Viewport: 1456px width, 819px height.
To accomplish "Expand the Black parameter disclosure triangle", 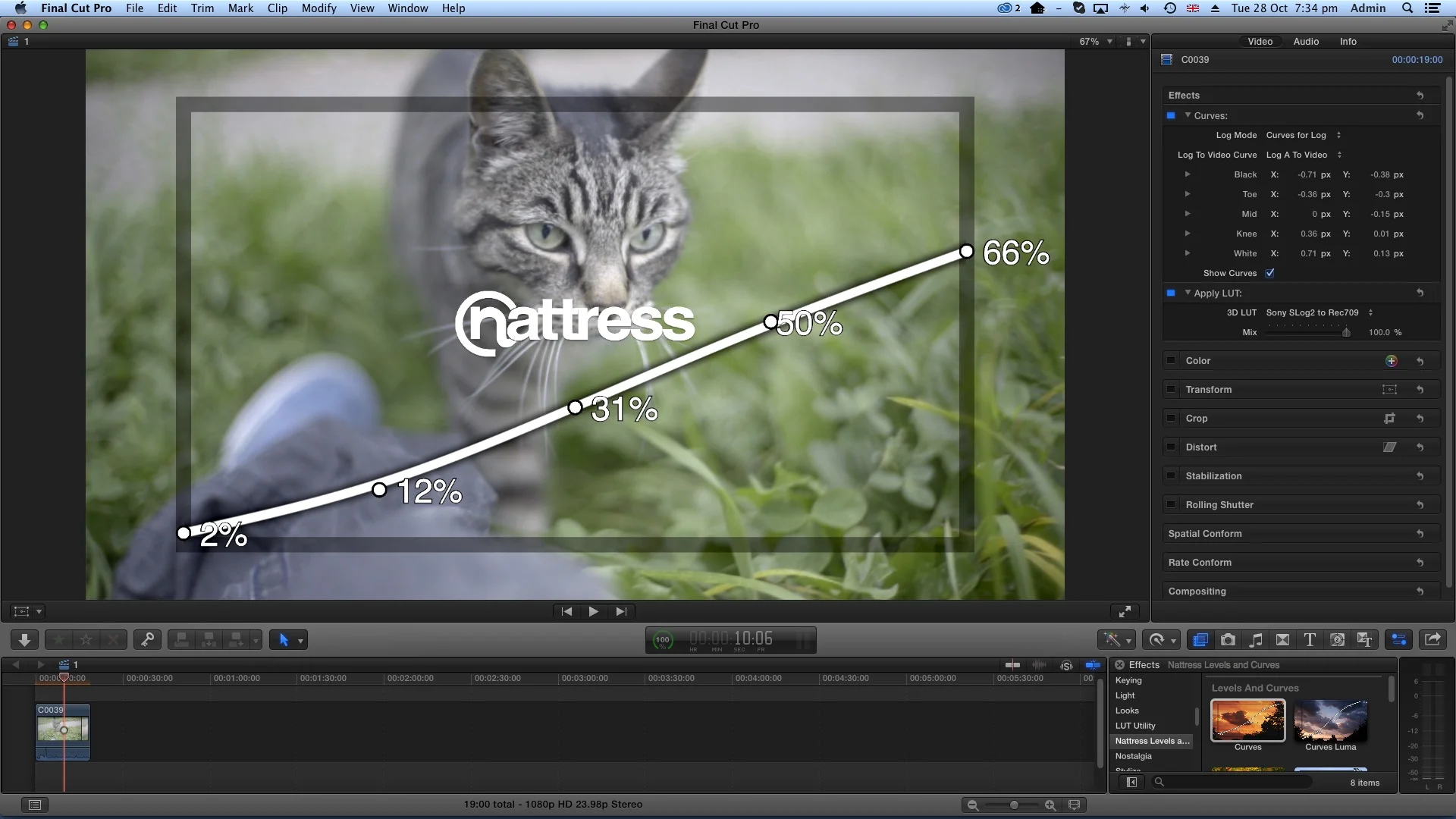I will (x=1188, y=174).
